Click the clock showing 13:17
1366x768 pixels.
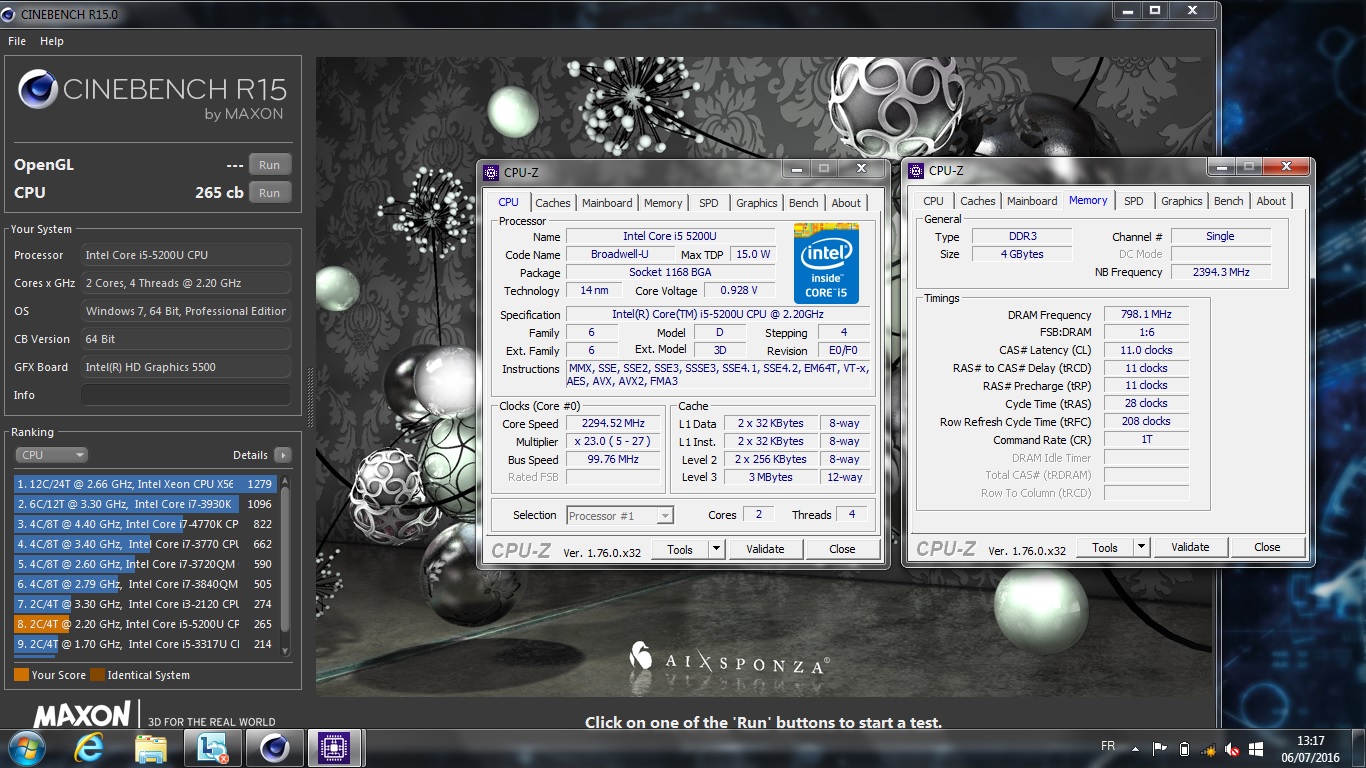tap(1311, 741)
